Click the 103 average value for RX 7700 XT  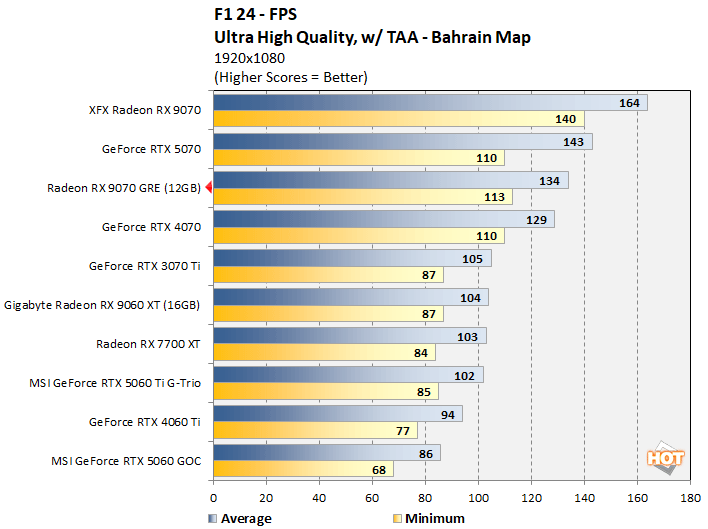pos(467,337)
